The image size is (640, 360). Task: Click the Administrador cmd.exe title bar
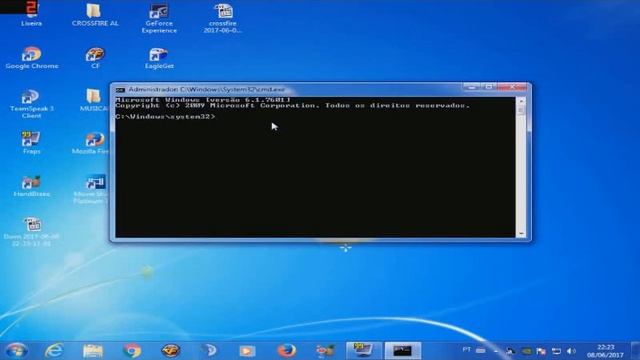(x=207, y=89)
